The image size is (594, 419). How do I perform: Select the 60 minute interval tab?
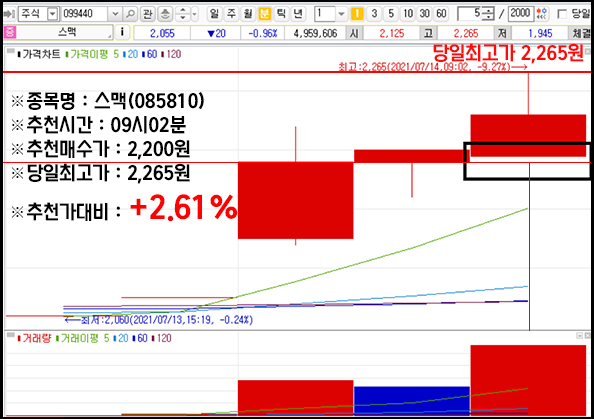pos(441,14)
